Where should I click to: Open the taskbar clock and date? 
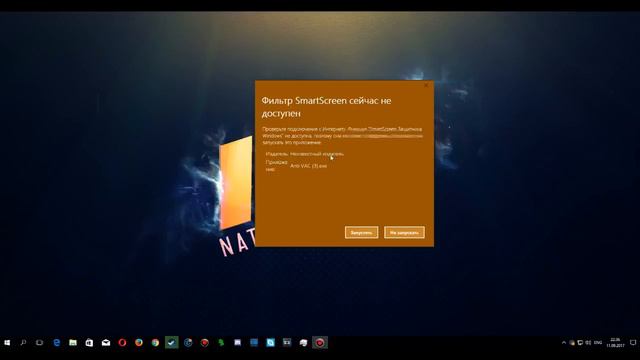615,342
